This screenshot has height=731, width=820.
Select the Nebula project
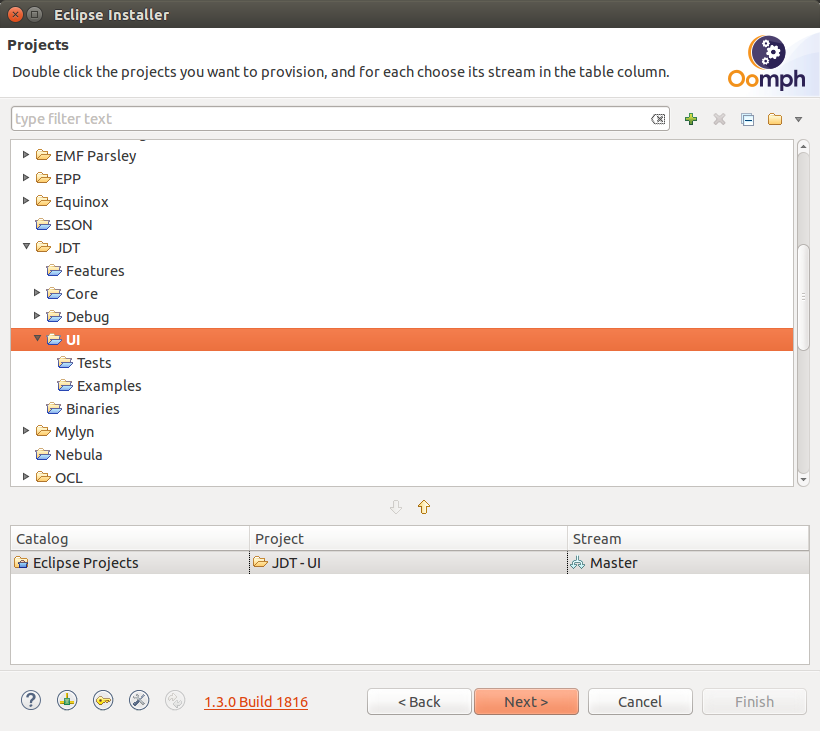[x=79, y=455]
